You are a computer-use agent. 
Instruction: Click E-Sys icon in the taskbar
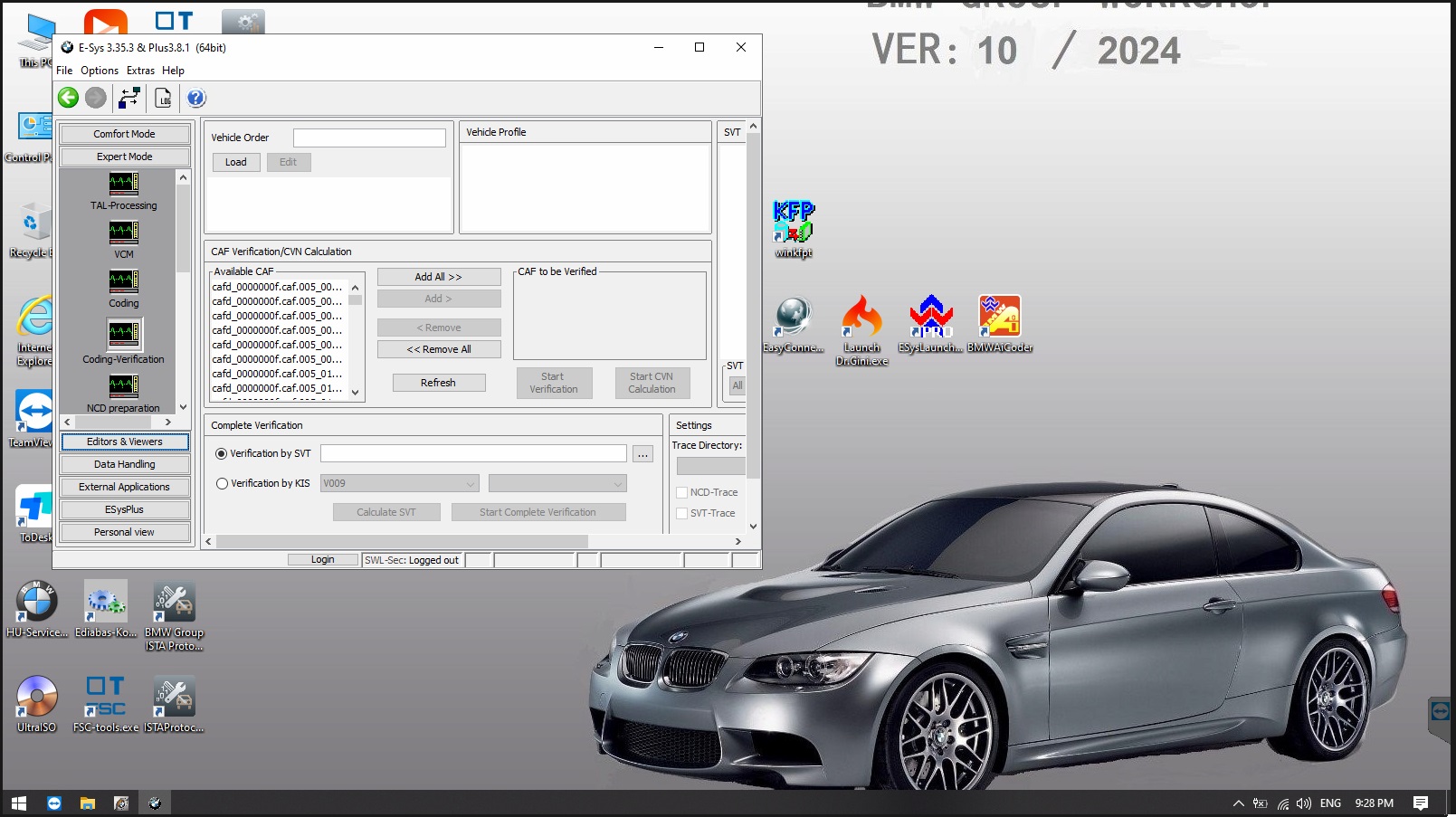(155, 803)
